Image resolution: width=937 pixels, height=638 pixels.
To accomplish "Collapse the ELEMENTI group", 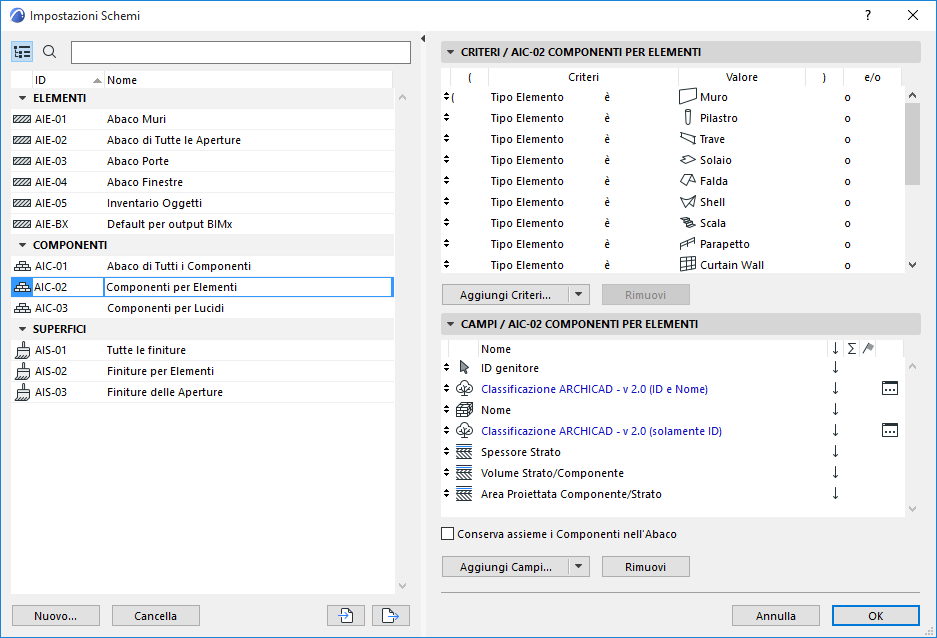I will point(23,98).
